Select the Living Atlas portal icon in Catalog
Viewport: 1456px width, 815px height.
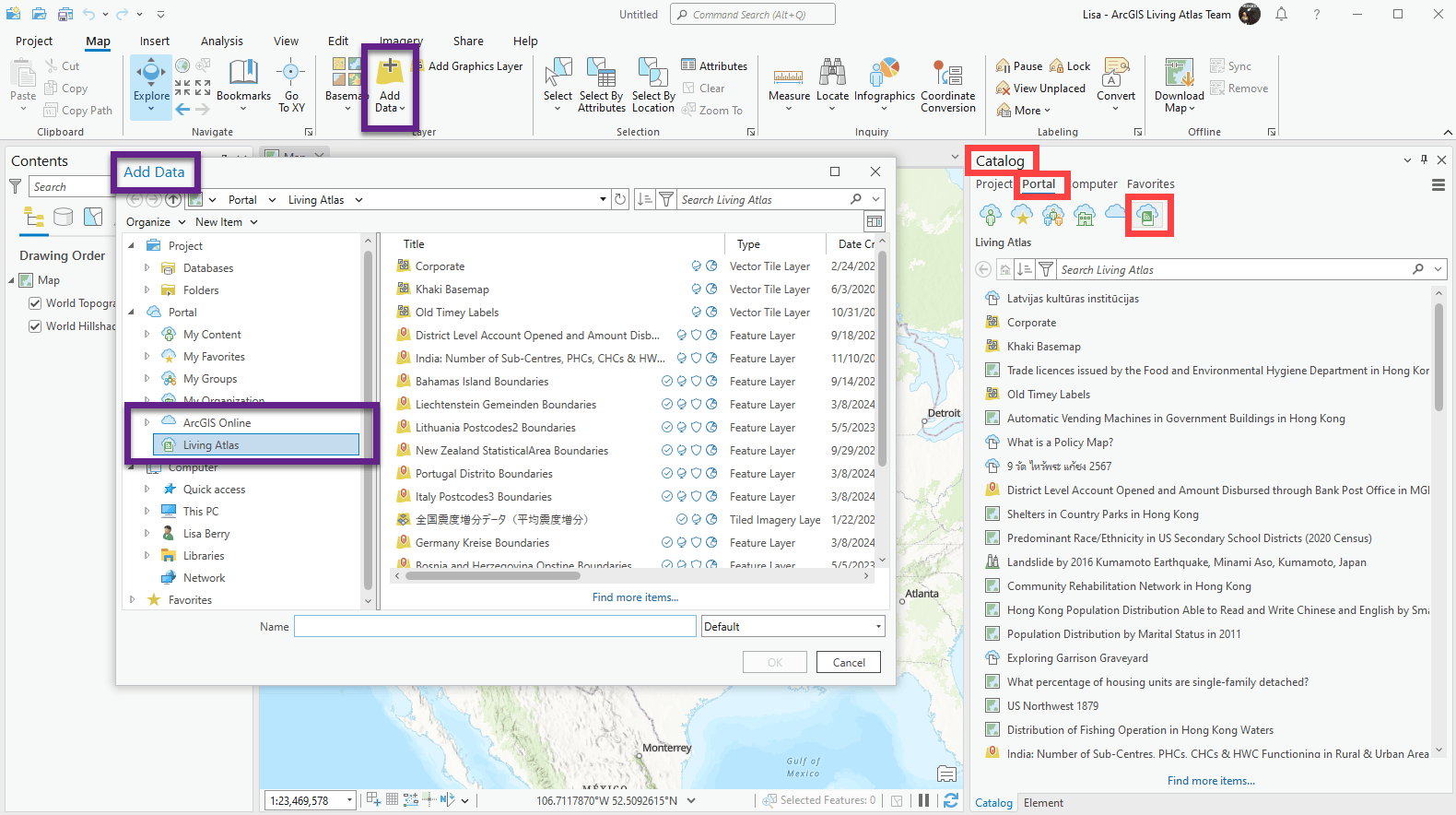click(x=1147, y=216)
